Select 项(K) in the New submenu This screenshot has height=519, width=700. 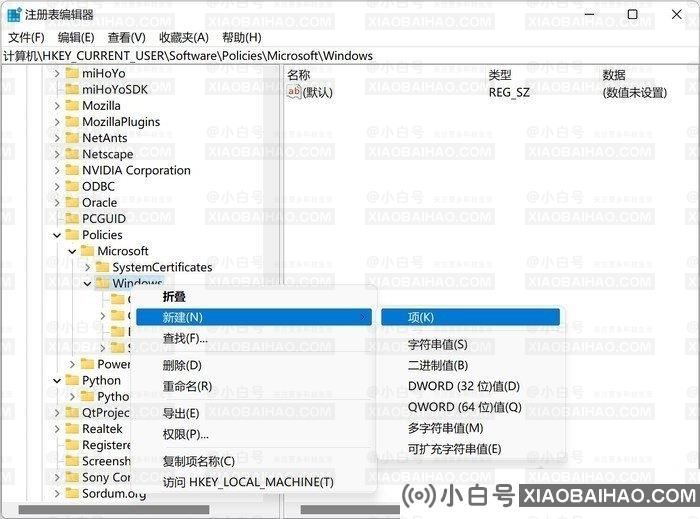[x=471, y=317]
